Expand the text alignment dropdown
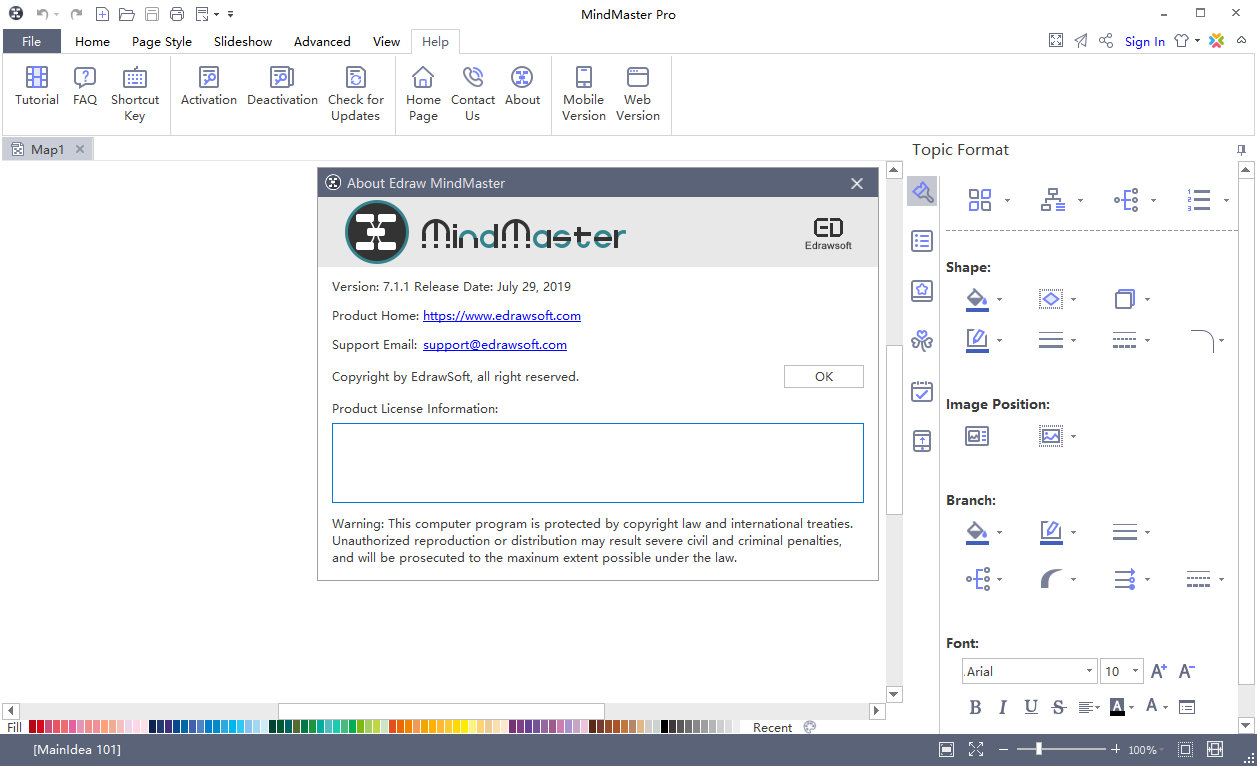 click(x=1097, y=707)
